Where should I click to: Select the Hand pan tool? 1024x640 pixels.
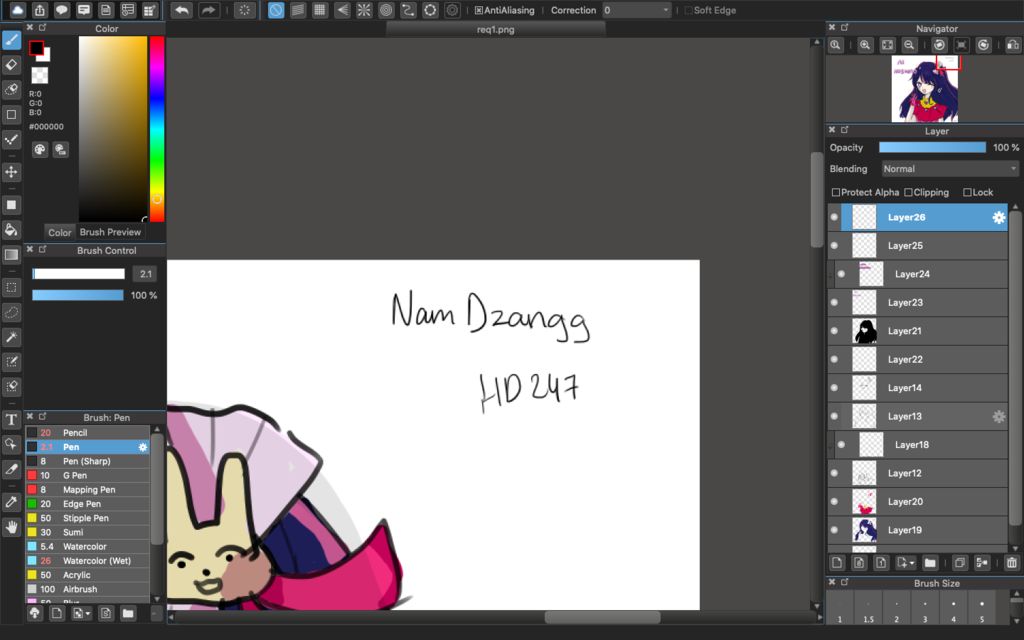[12, 526]
